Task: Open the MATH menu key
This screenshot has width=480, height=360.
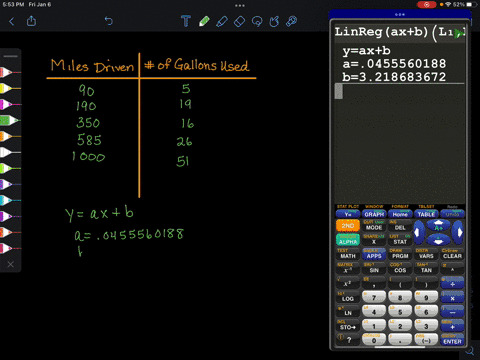Action: (x=348, y=255)
